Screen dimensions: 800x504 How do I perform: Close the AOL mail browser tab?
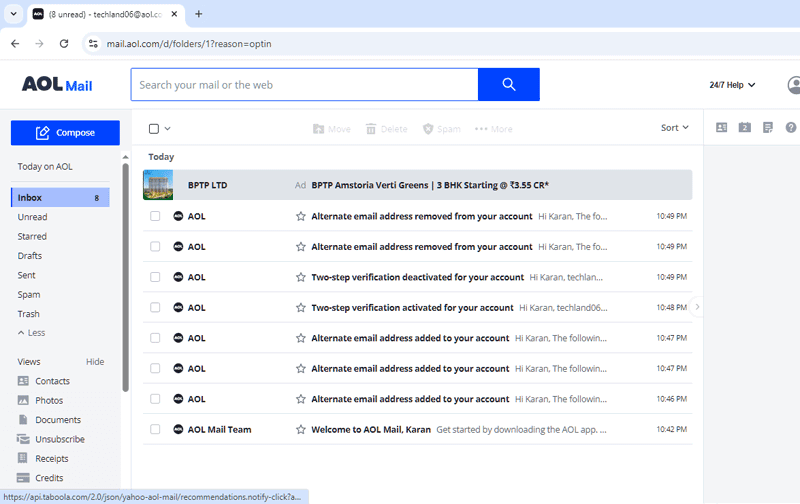tap(174, 14)
